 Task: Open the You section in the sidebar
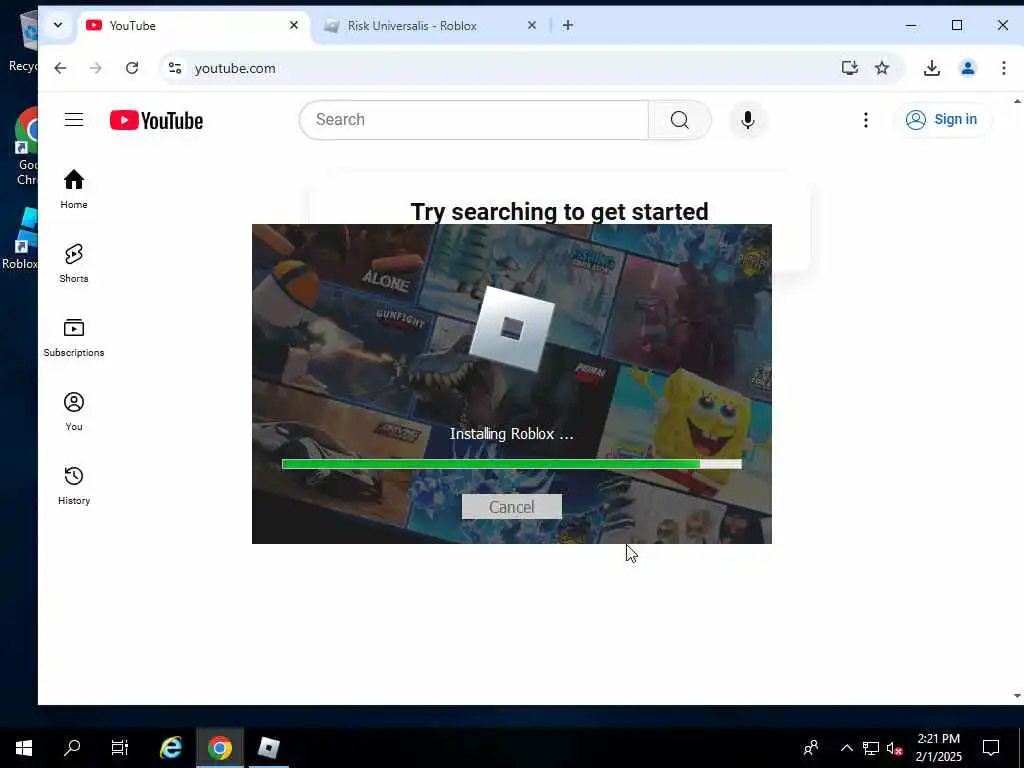click(x=74, y=411)
